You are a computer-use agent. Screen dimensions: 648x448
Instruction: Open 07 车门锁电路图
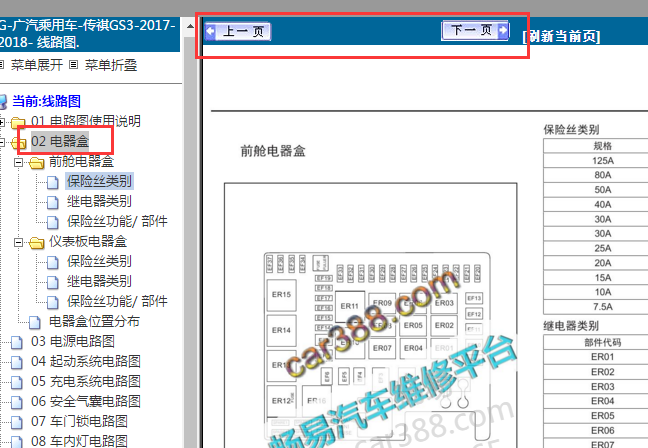[79, 421]
